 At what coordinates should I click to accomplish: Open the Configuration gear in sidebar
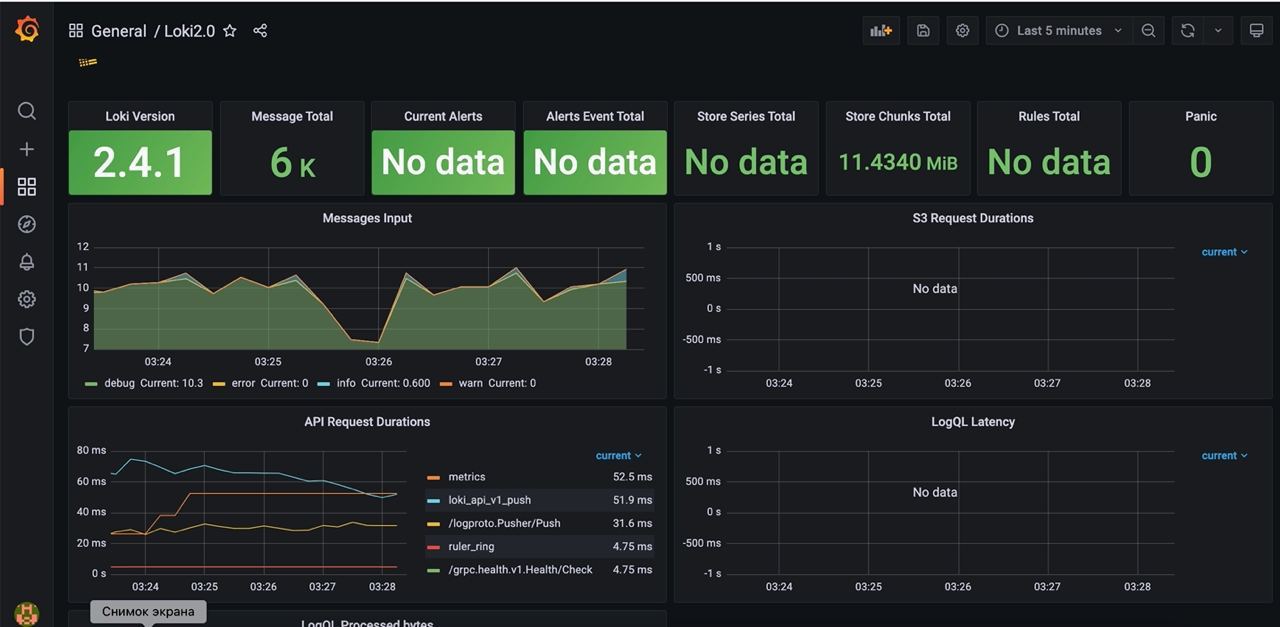(x=27, y=299)
